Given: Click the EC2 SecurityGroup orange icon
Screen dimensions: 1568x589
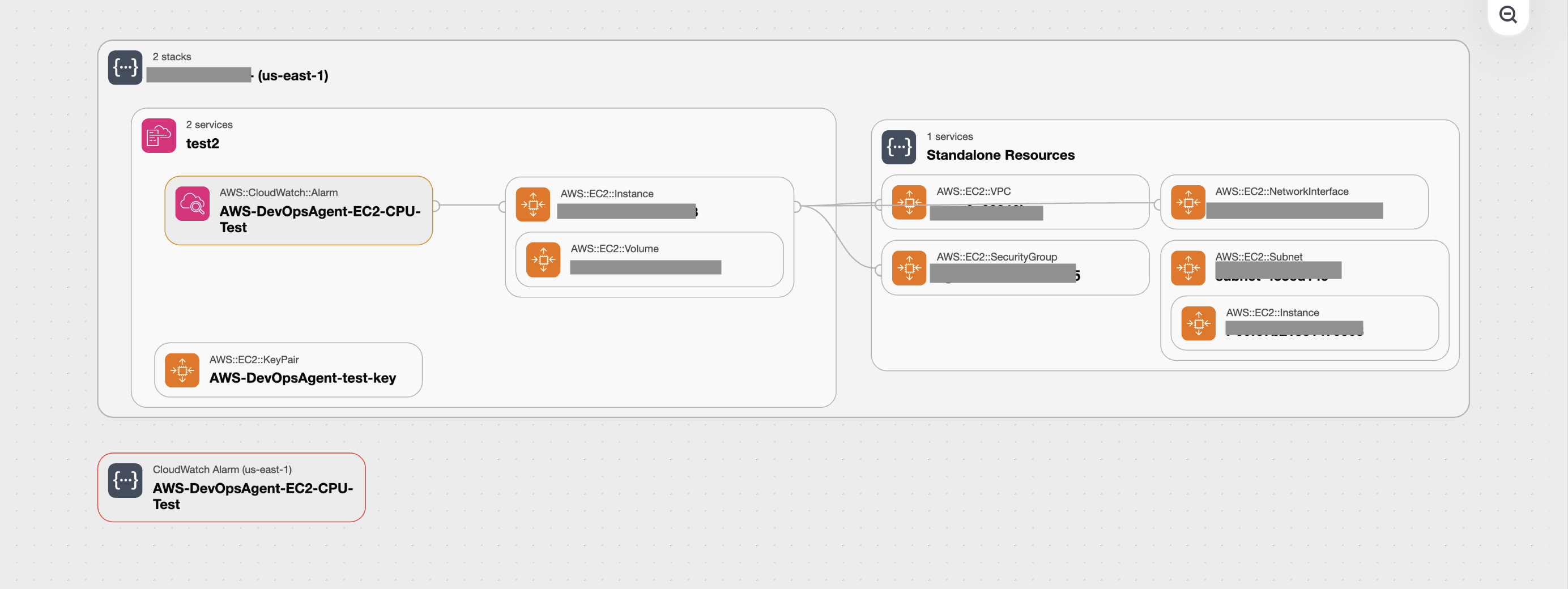Looking at the screenshot, I should (x=909, y=268).
